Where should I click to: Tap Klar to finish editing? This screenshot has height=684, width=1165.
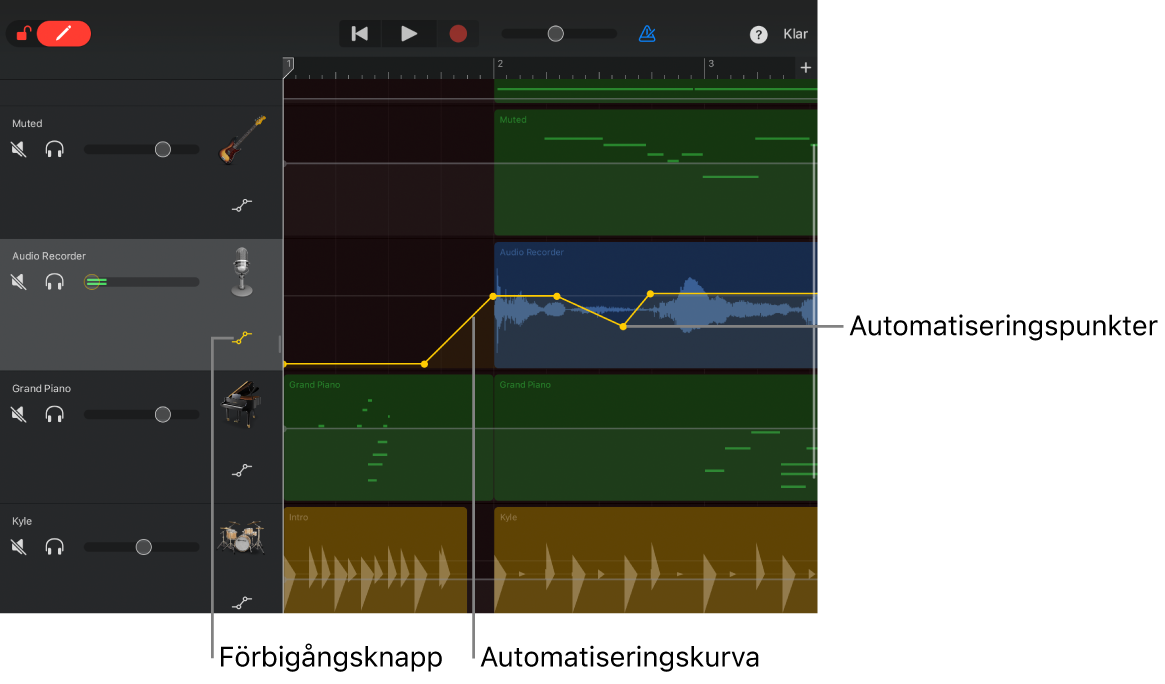(x=795, y=34)
